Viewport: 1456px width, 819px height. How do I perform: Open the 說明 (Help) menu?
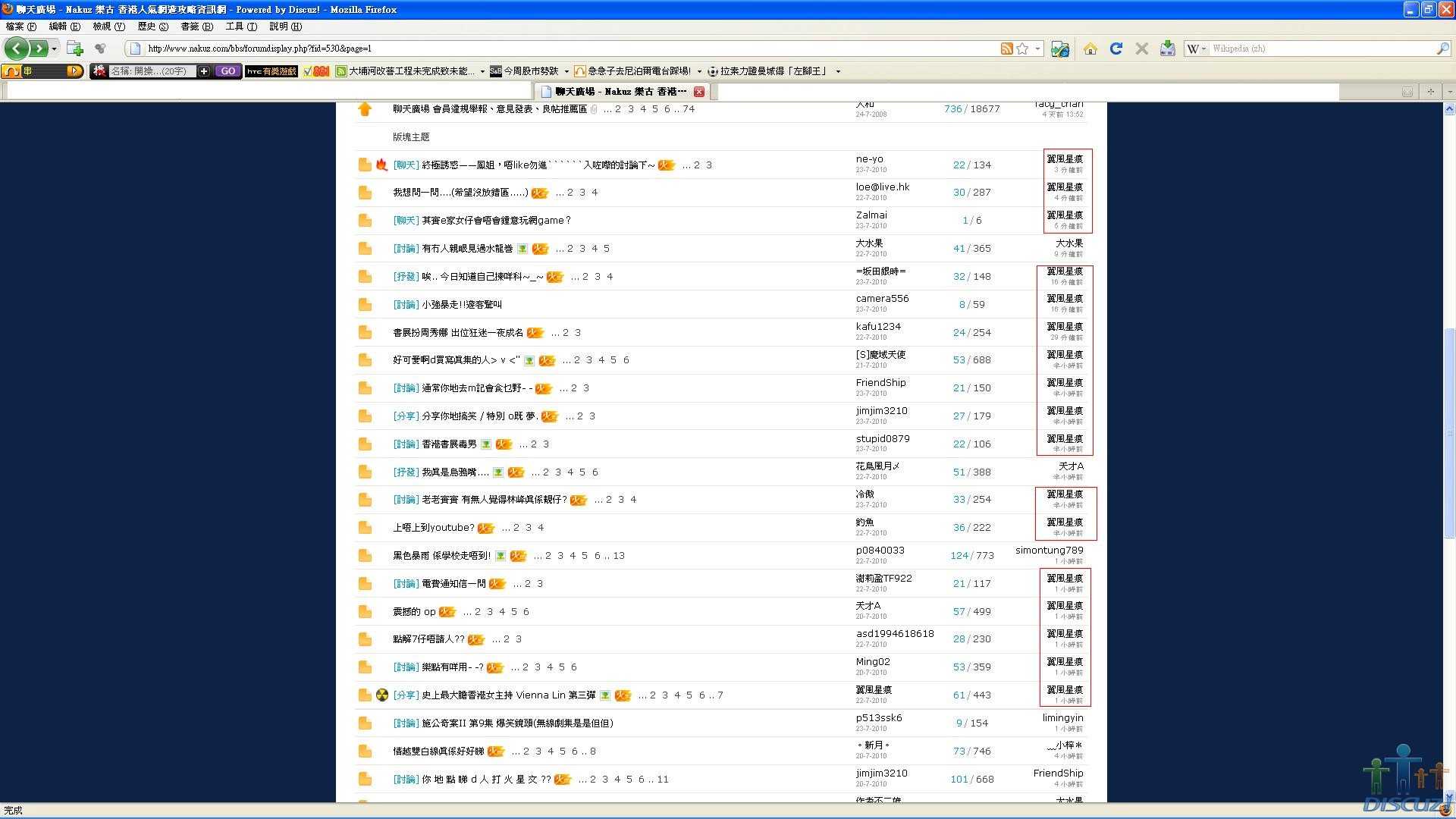pyautogui.click(x=286, y=27)
